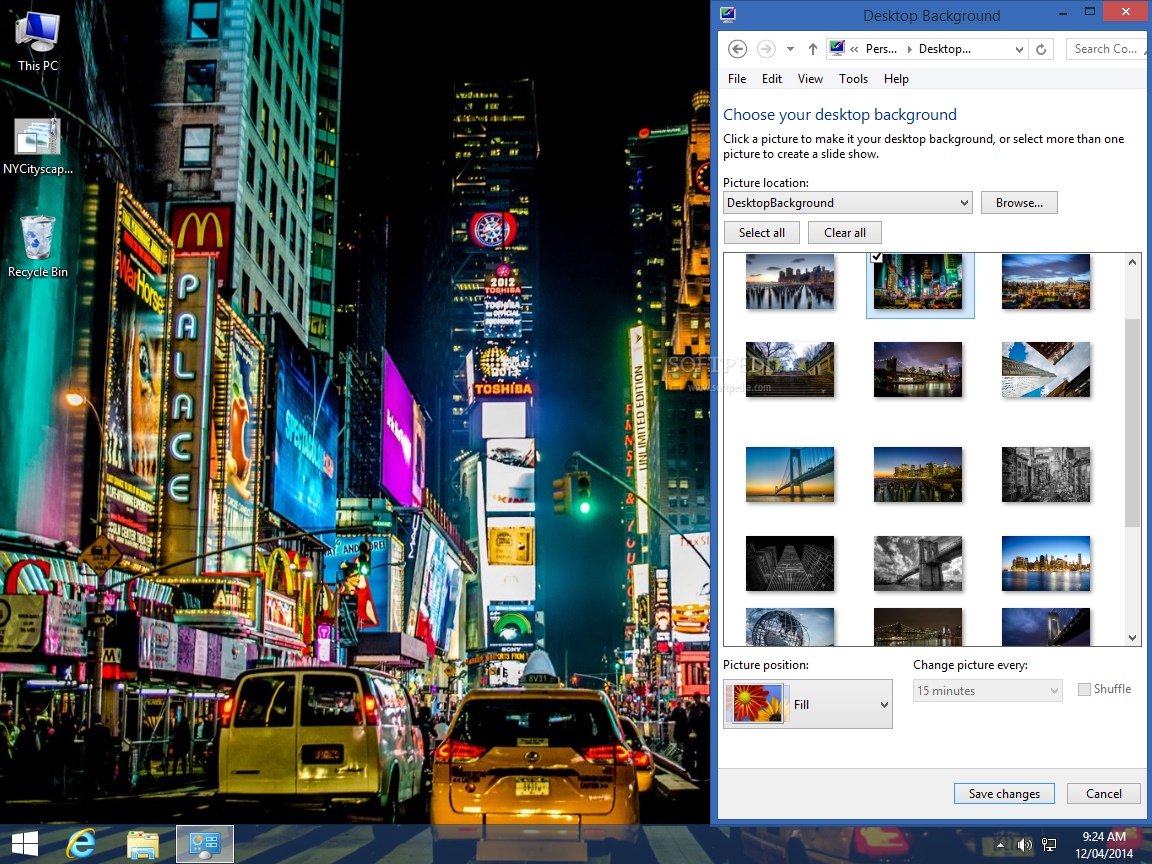Show hidden system tray icons

[x=1000, y=844]
